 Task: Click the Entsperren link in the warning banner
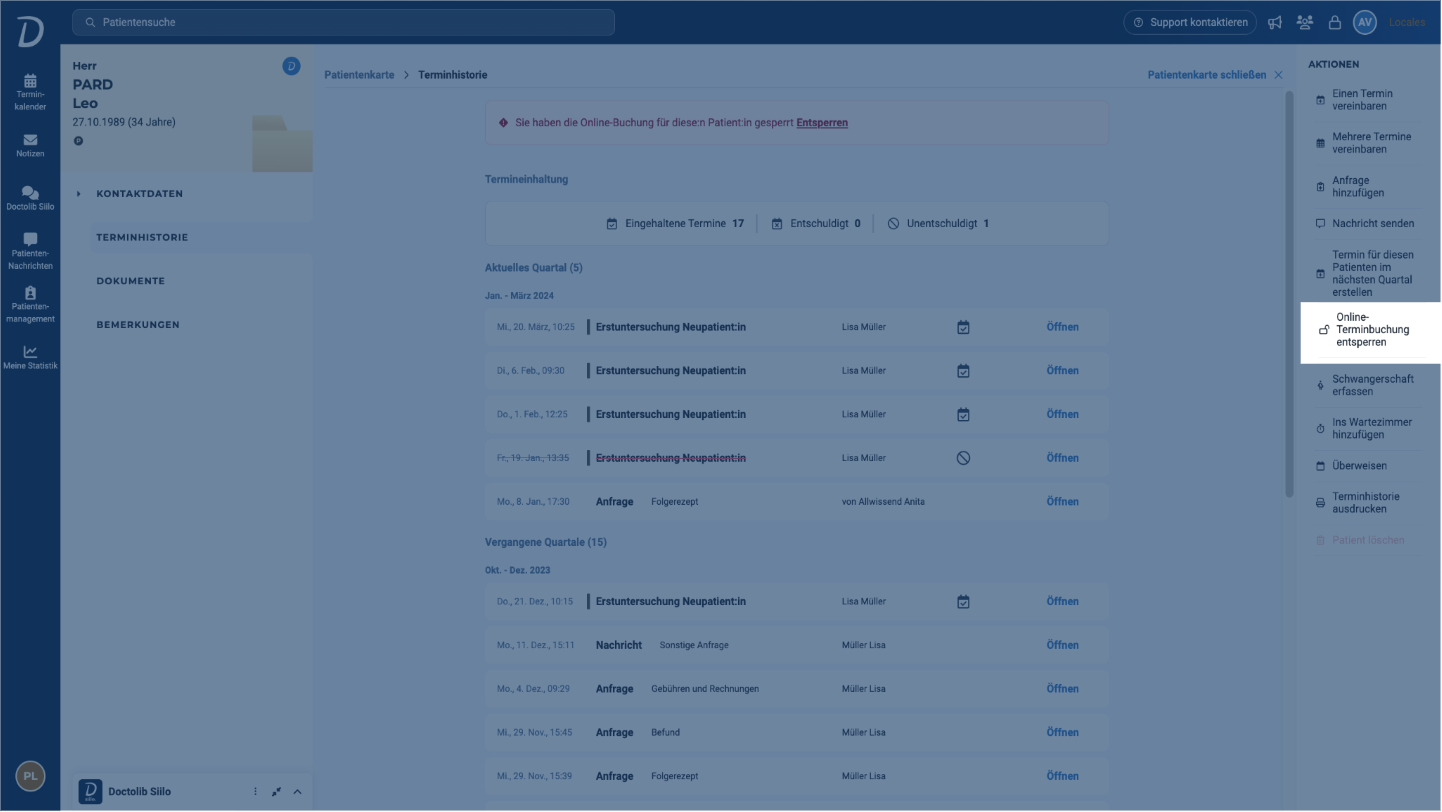[822, 123]
